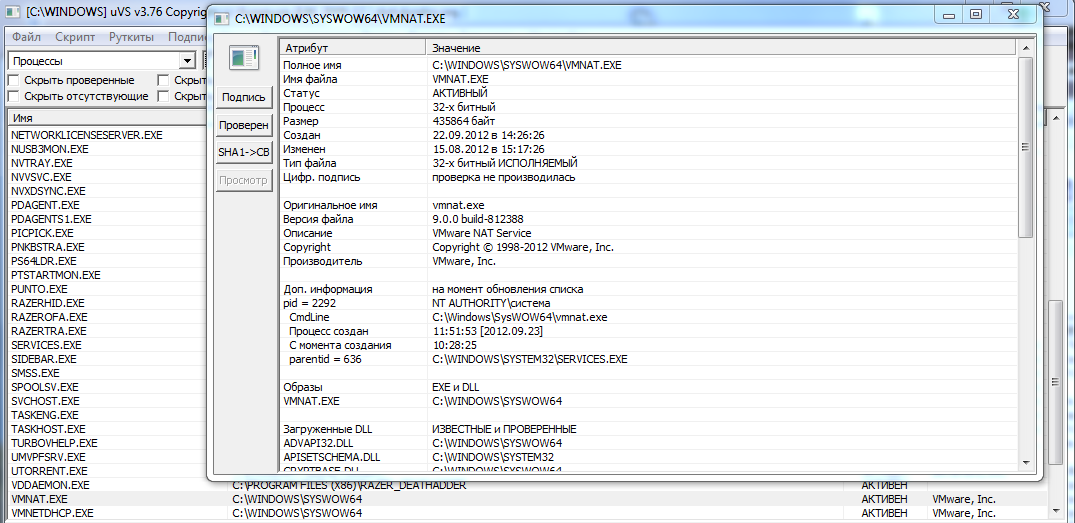
Task: Select RAZEROFA.EXE process row
Action: [49, 317]
